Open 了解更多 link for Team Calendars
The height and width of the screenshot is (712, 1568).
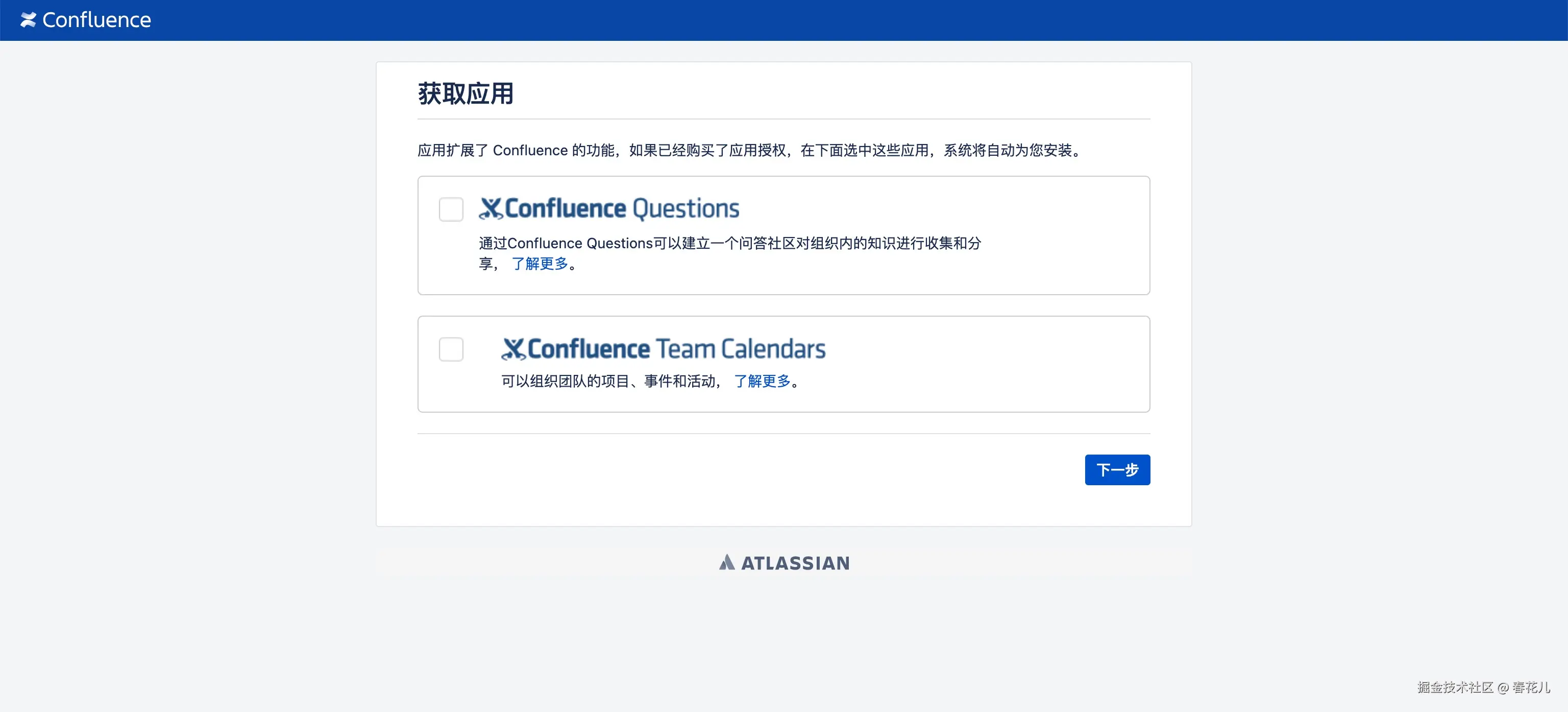(x=762, y=381)
